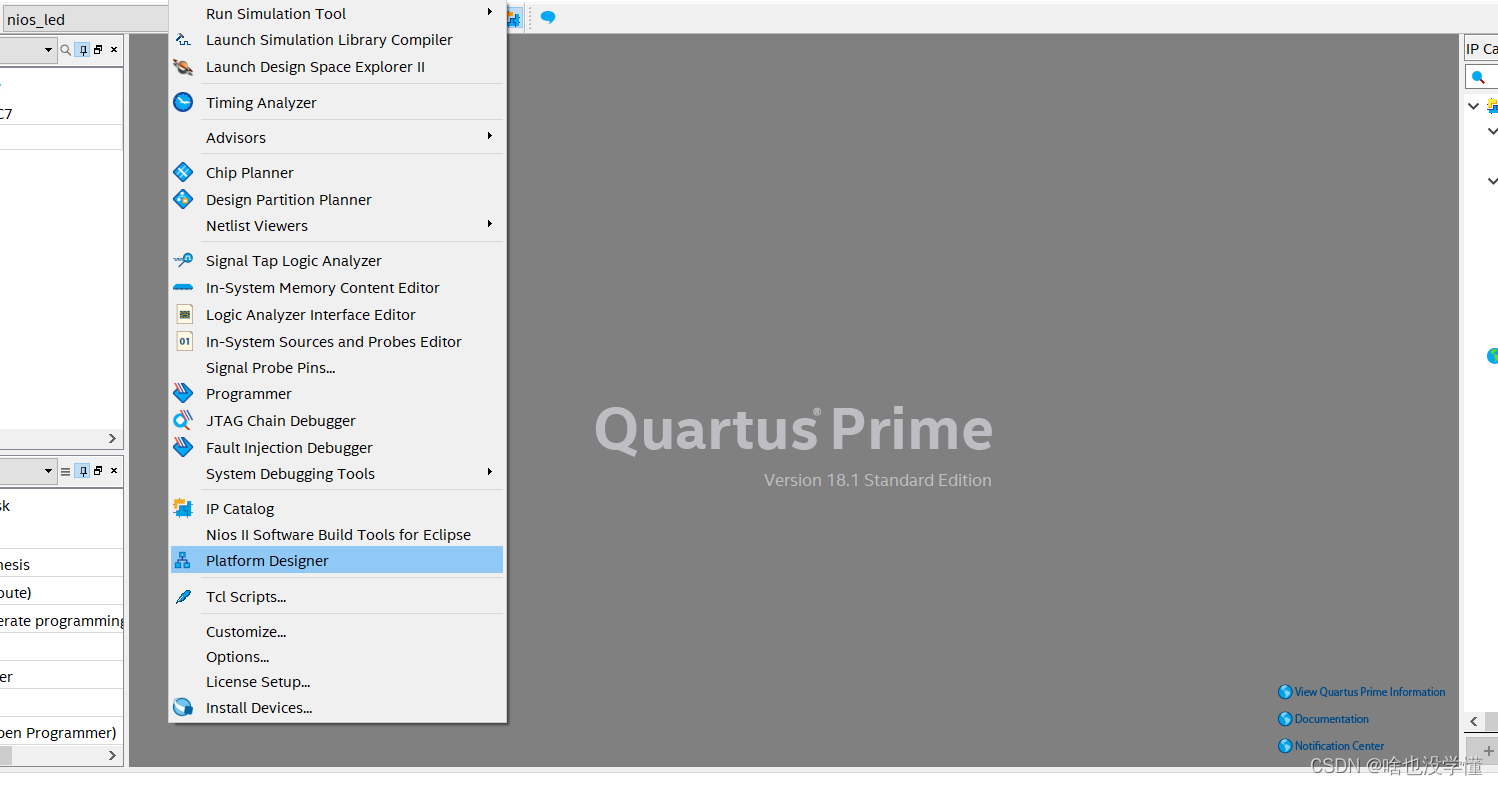
Task: Toggle pin on the Tasks panel
Action: pyautogui.click(x=82, y=470)
